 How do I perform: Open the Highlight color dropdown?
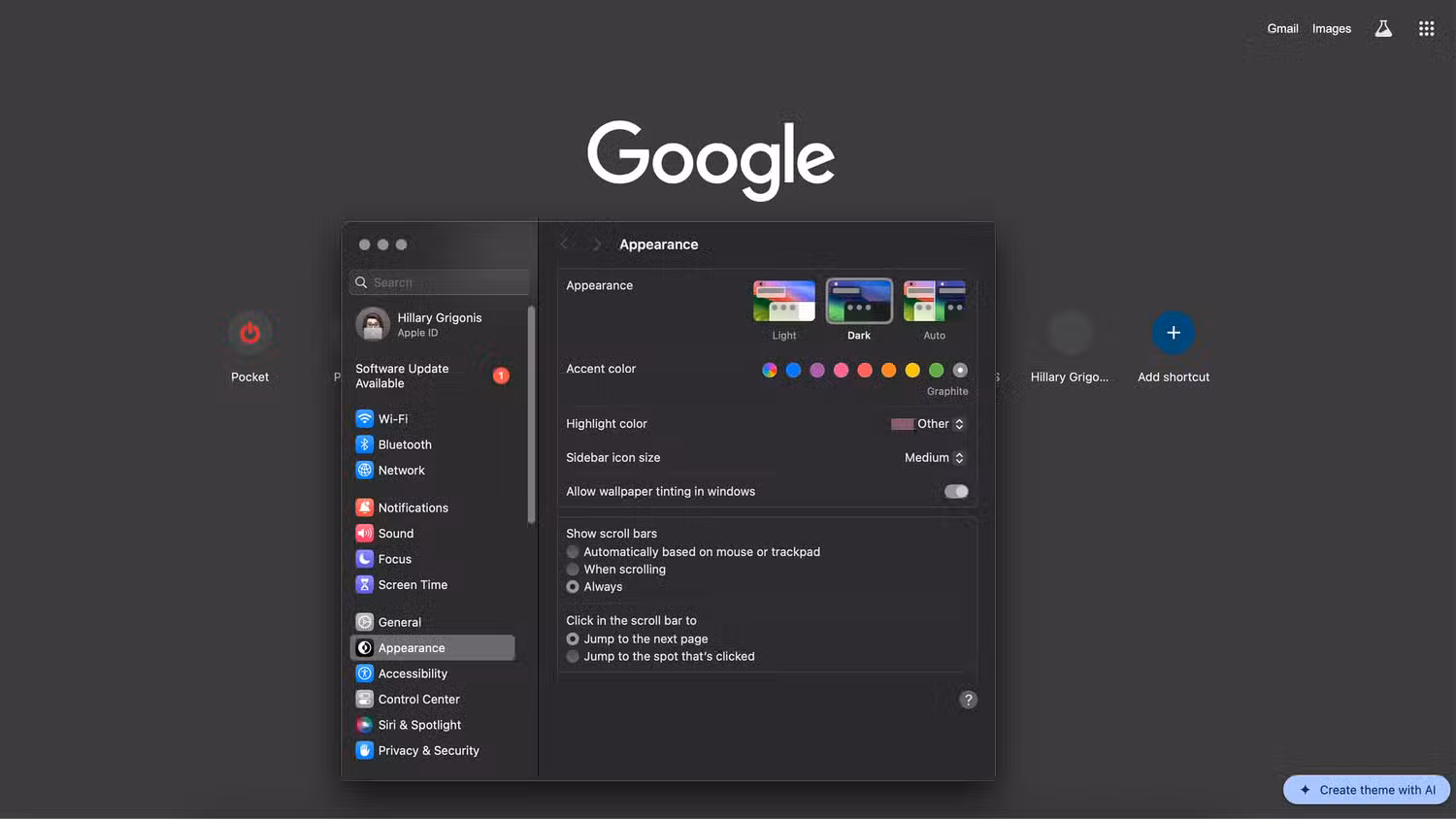pos(928,424)
